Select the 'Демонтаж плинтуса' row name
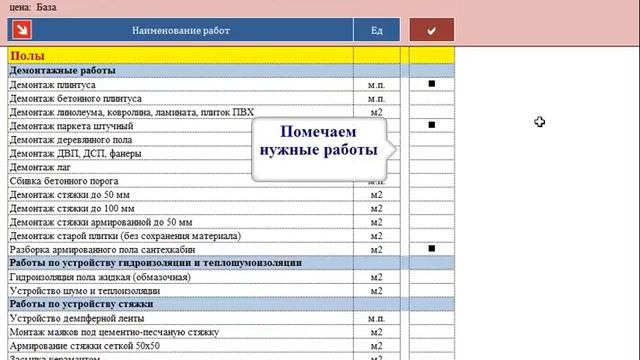 pyautogui.click(x=53, y=85)
